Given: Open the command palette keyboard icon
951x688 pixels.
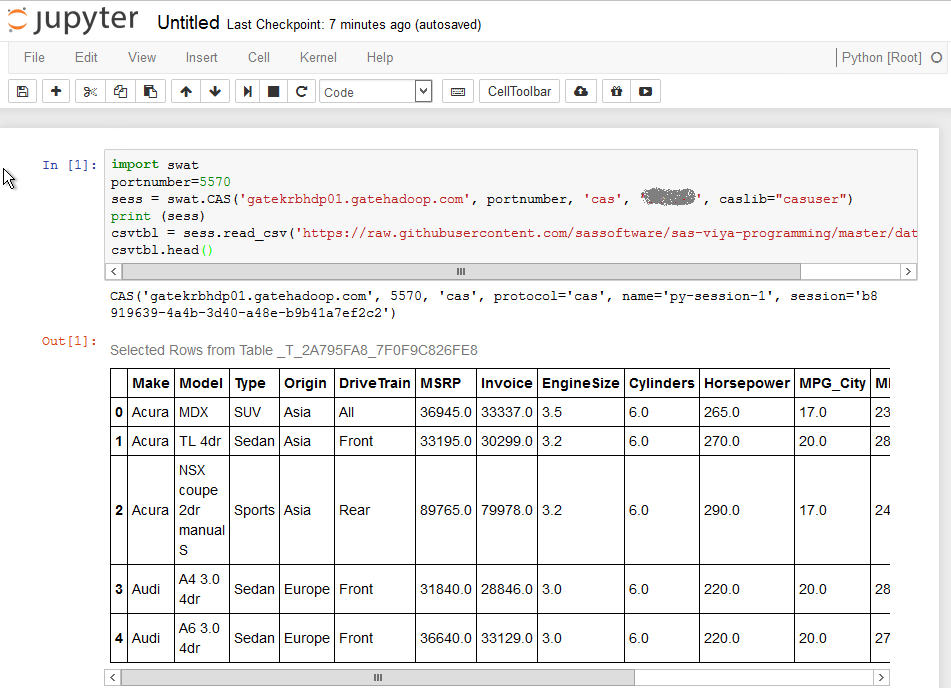Looking at the screenshot, I should 458,92.
